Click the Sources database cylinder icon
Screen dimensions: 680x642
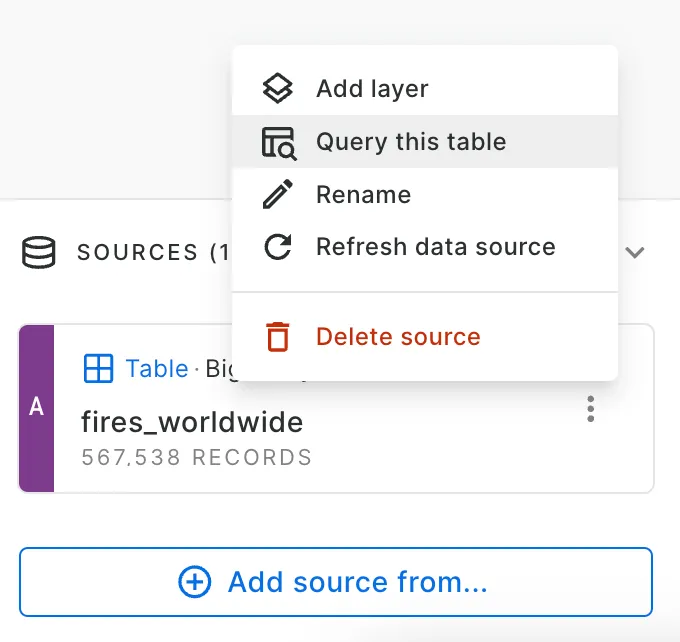pos(39,252)
